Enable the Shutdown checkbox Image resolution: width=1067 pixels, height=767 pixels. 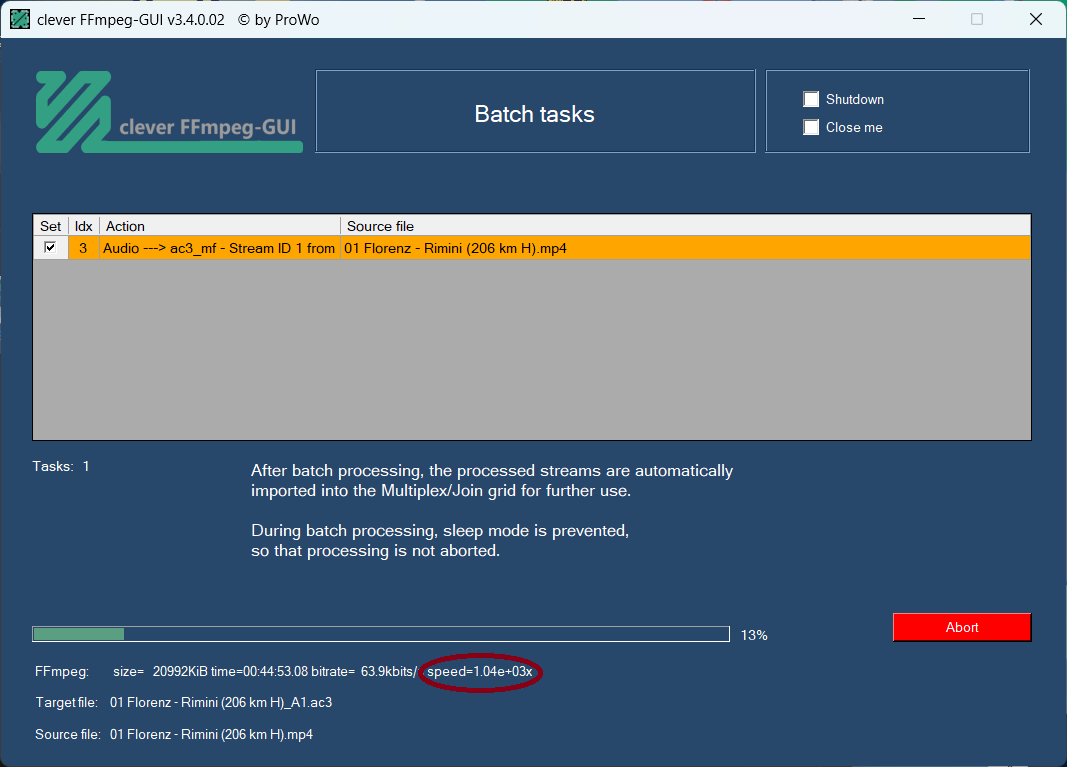pos(811,99)
